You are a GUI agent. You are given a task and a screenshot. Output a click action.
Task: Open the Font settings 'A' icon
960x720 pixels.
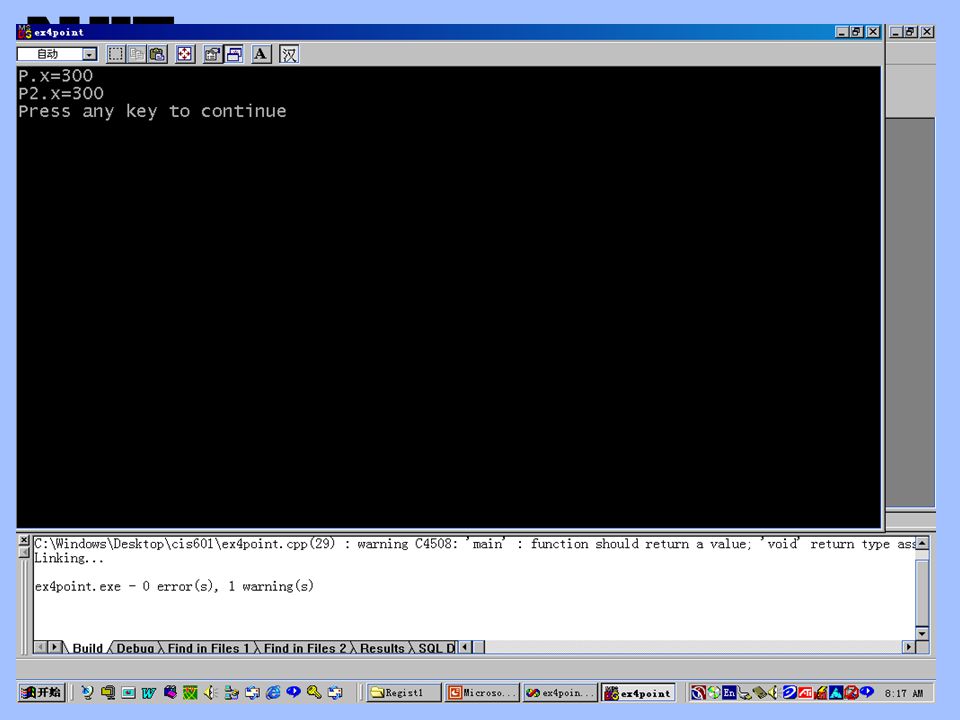261,54
